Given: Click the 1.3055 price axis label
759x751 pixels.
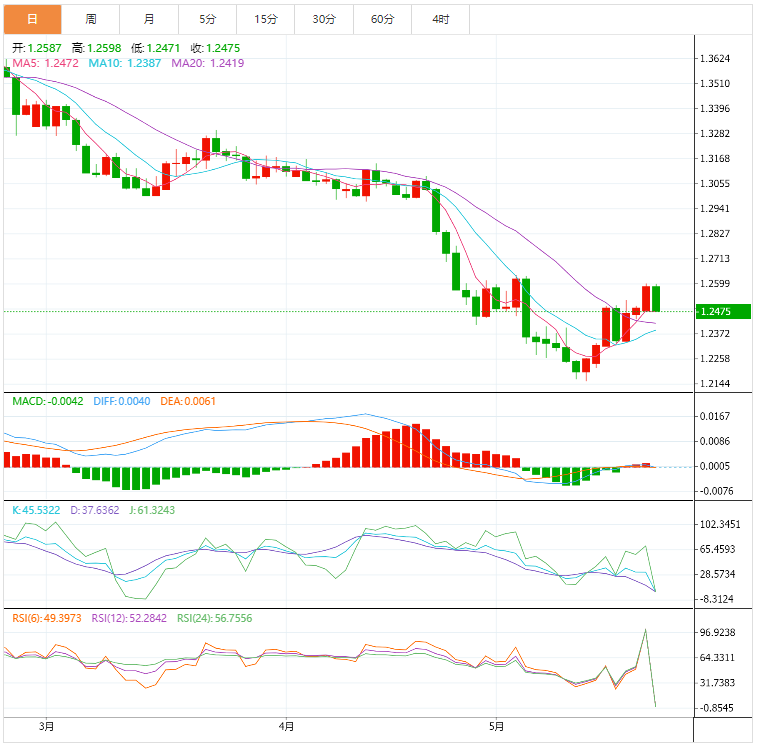Looking at the screenshot, I should (x=715, y=184).
